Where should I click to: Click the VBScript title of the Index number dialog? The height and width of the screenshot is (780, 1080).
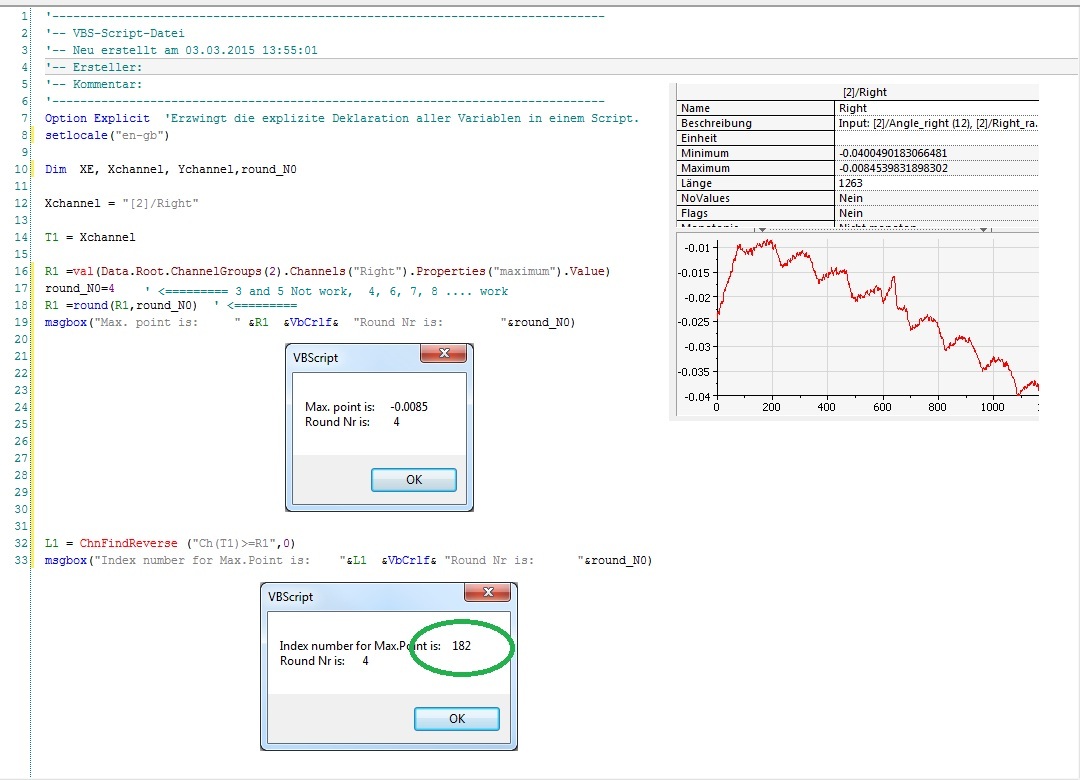[x=290, y=597]
